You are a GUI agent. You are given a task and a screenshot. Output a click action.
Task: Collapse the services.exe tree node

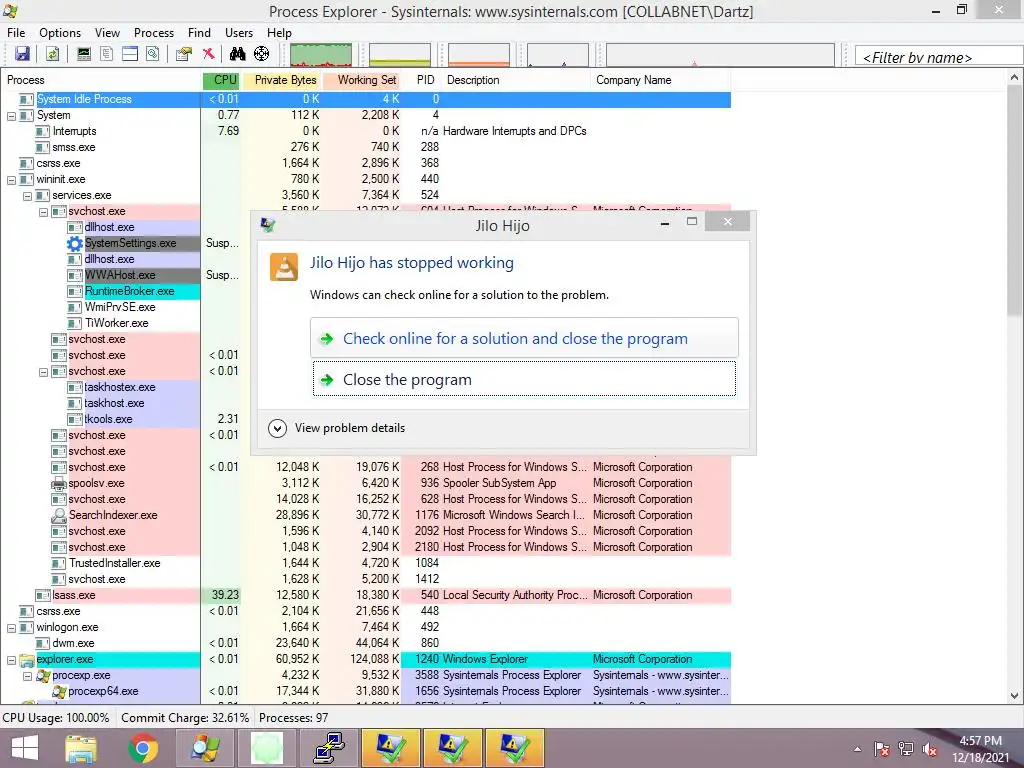(27, 196)
